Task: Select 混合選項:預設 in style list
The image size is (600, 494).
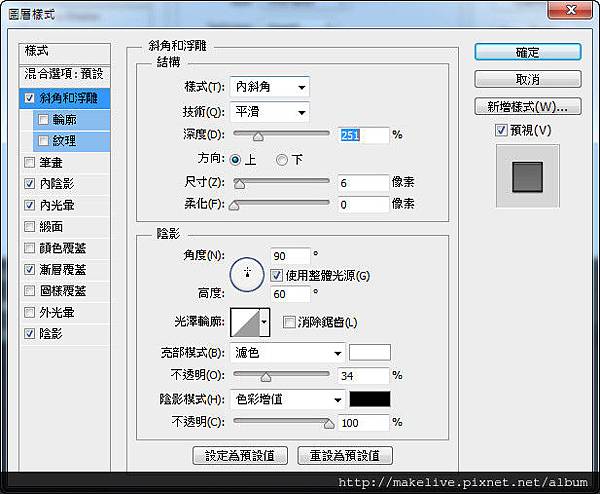Action: 65,74
